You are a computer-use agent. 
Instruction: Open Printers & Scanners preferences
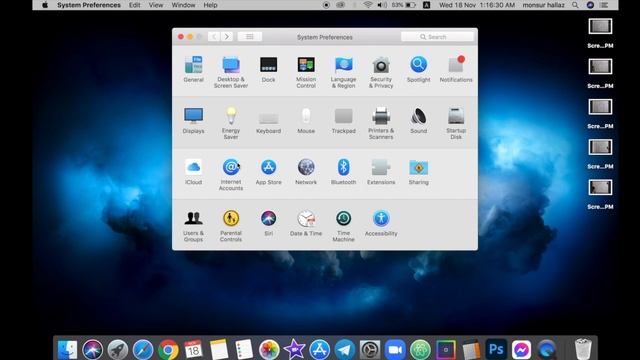point(381,123)
